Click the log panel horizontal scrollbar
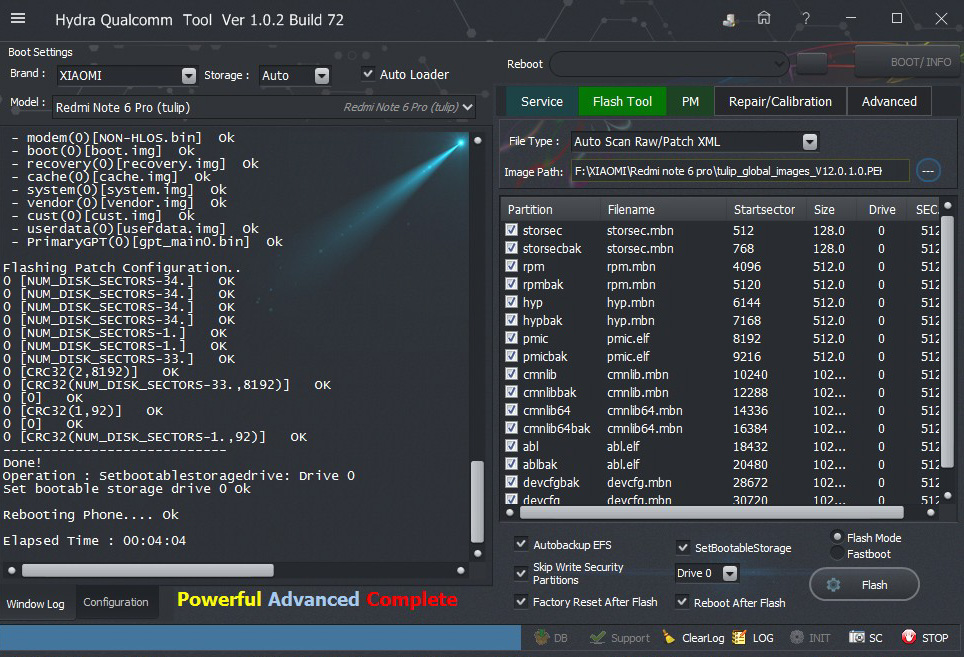The height and width of the screenshot is (657, 964). point(147,570)
